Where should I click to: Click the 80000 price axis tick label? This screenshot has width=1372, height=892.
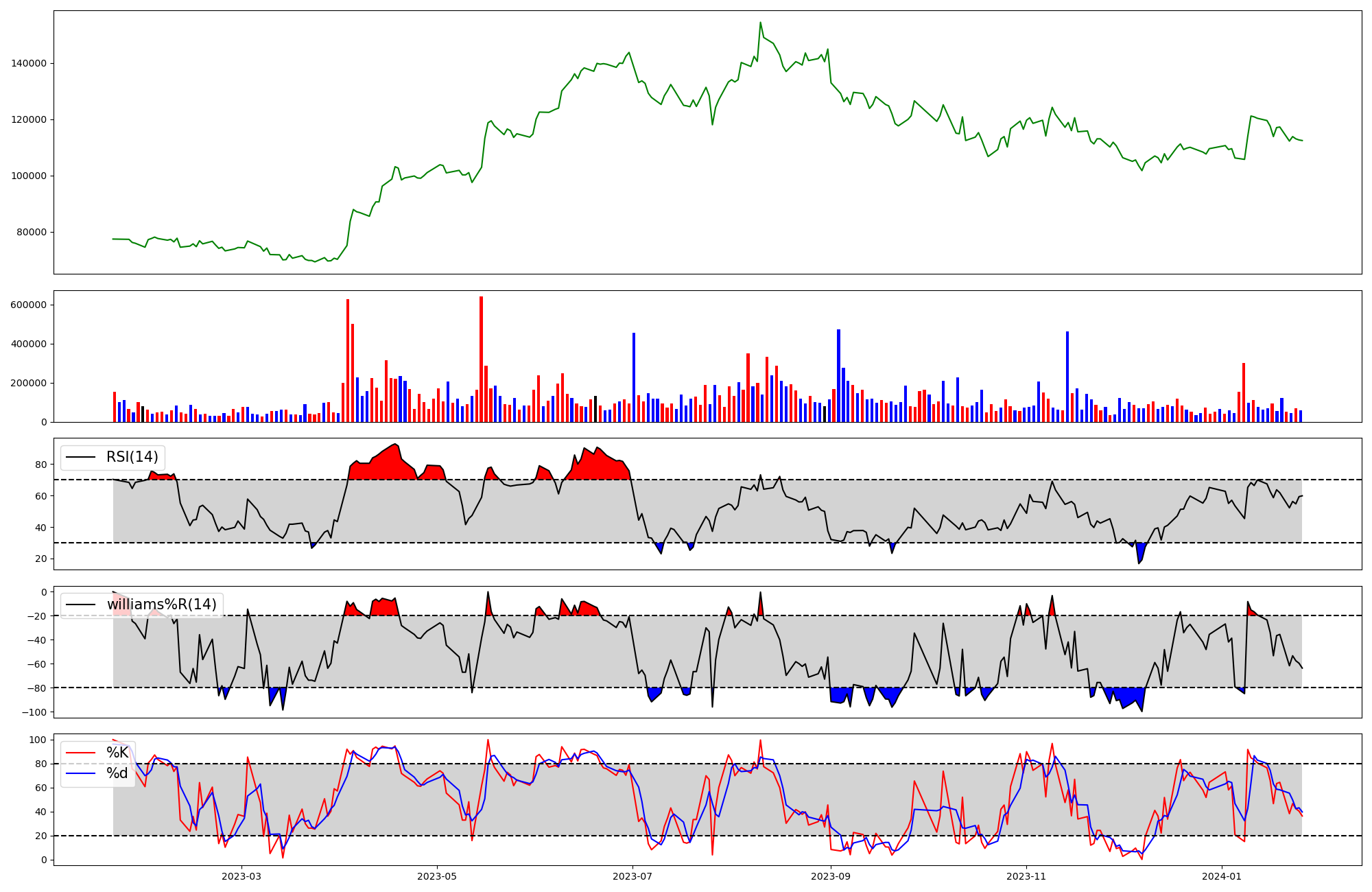(32, 232)
